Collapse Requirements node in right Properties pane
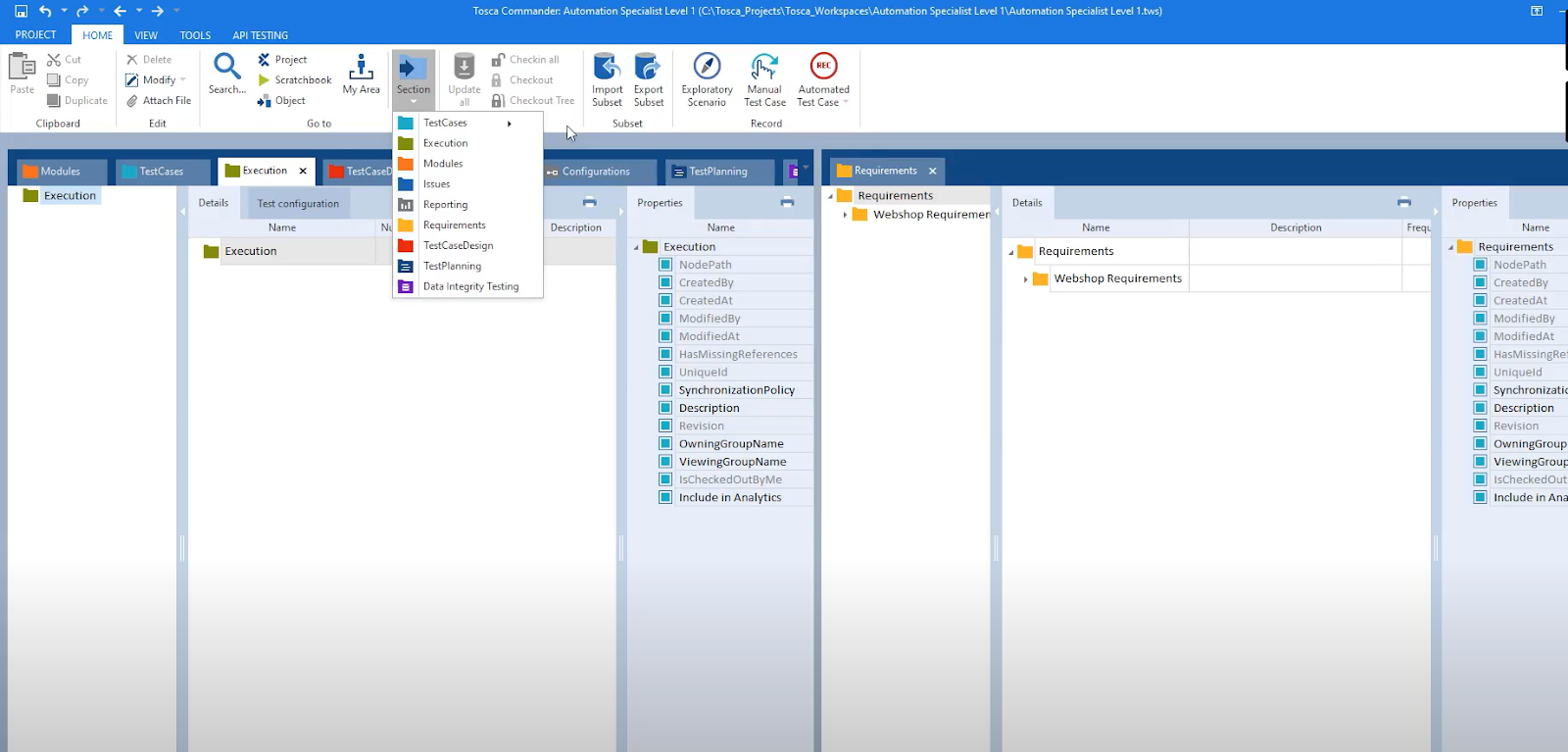 (x=1450, y=247)
